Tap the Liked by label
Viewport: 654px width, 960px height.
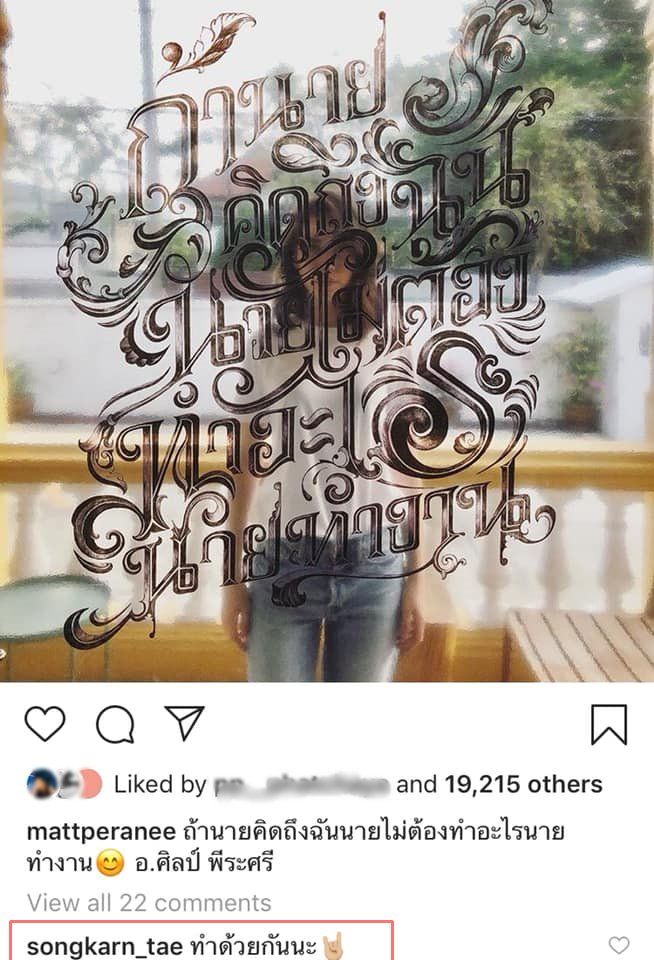click(x=160, y=784)
